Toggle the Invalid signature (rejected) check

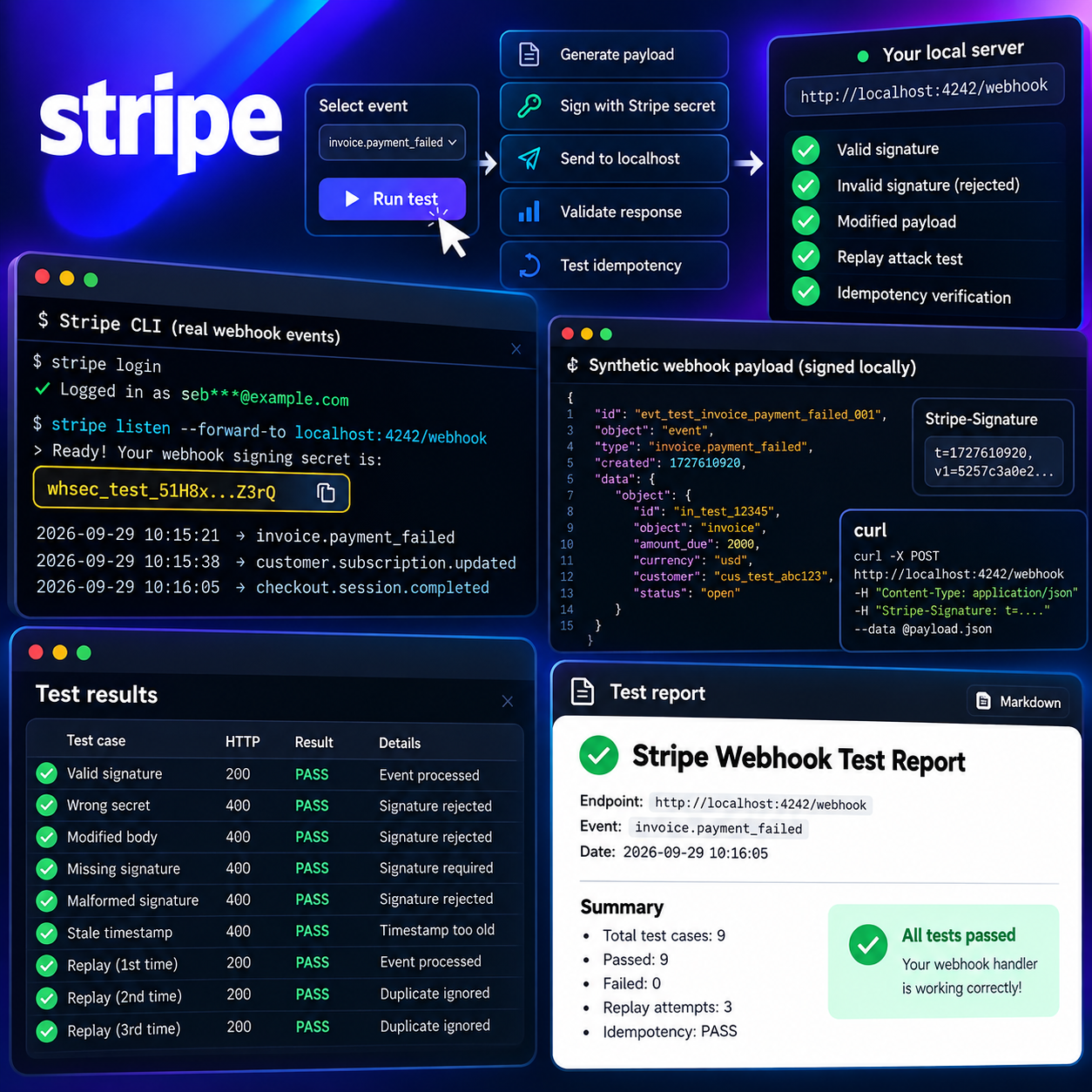coord(806,185)
